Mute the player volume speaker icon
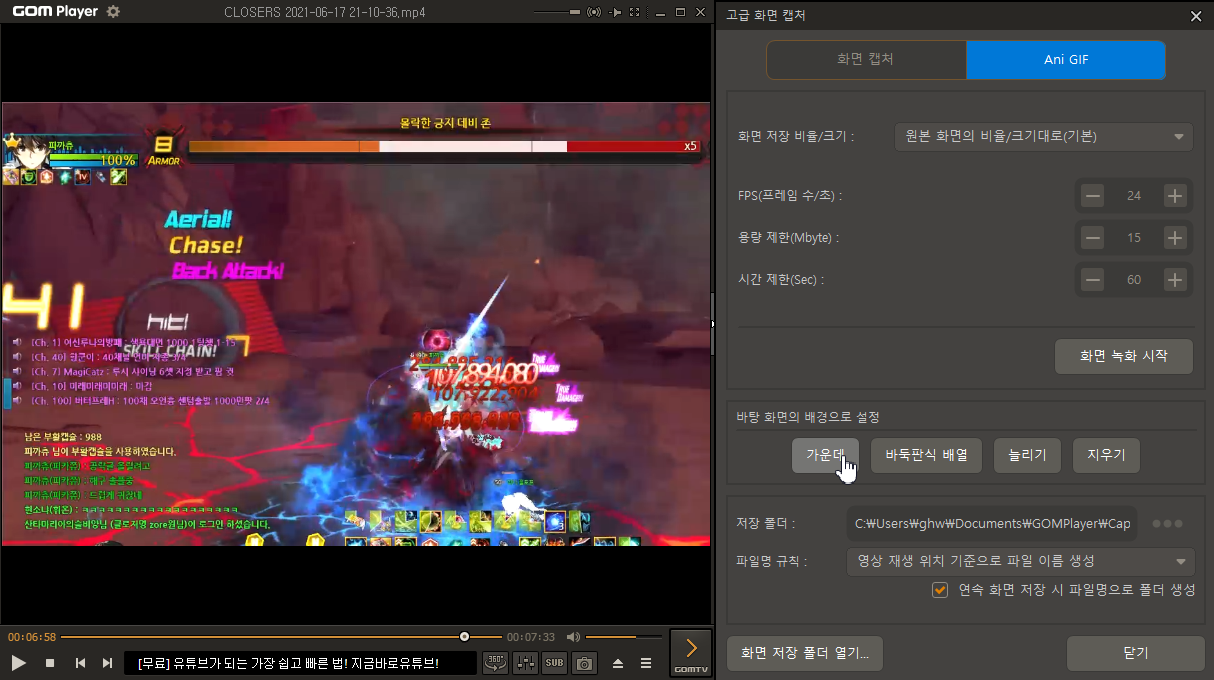1214x680 pixels. pyautogui.click(x=573, y=637)
